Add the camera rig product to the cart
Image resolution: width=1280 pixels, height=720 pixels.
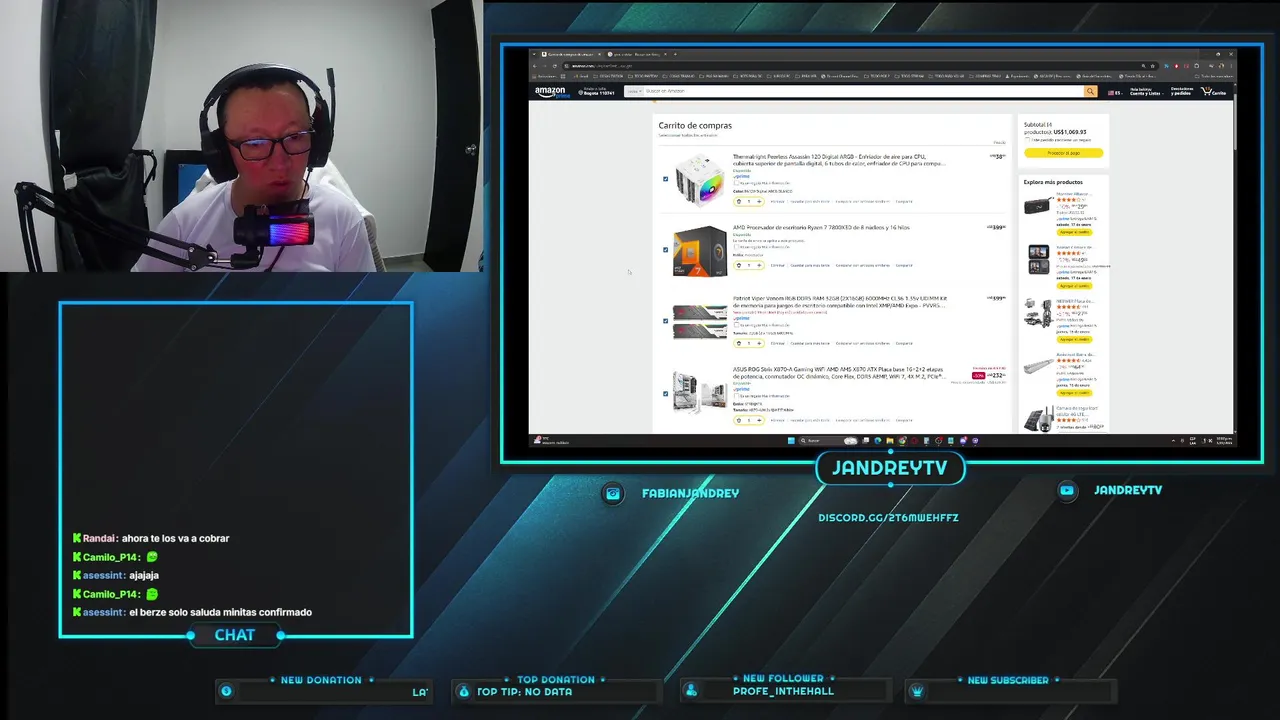click(x=1074, y=339)
